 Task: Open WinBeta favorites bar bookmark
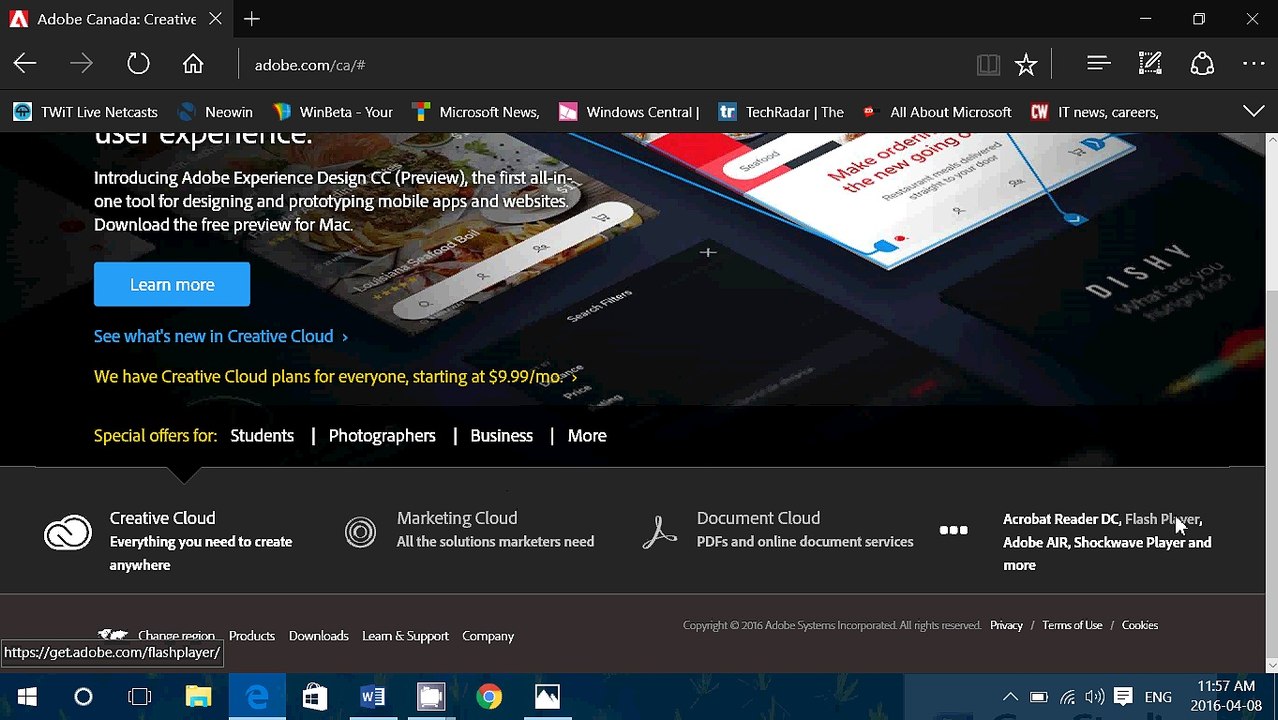click(x=333, y=112)
